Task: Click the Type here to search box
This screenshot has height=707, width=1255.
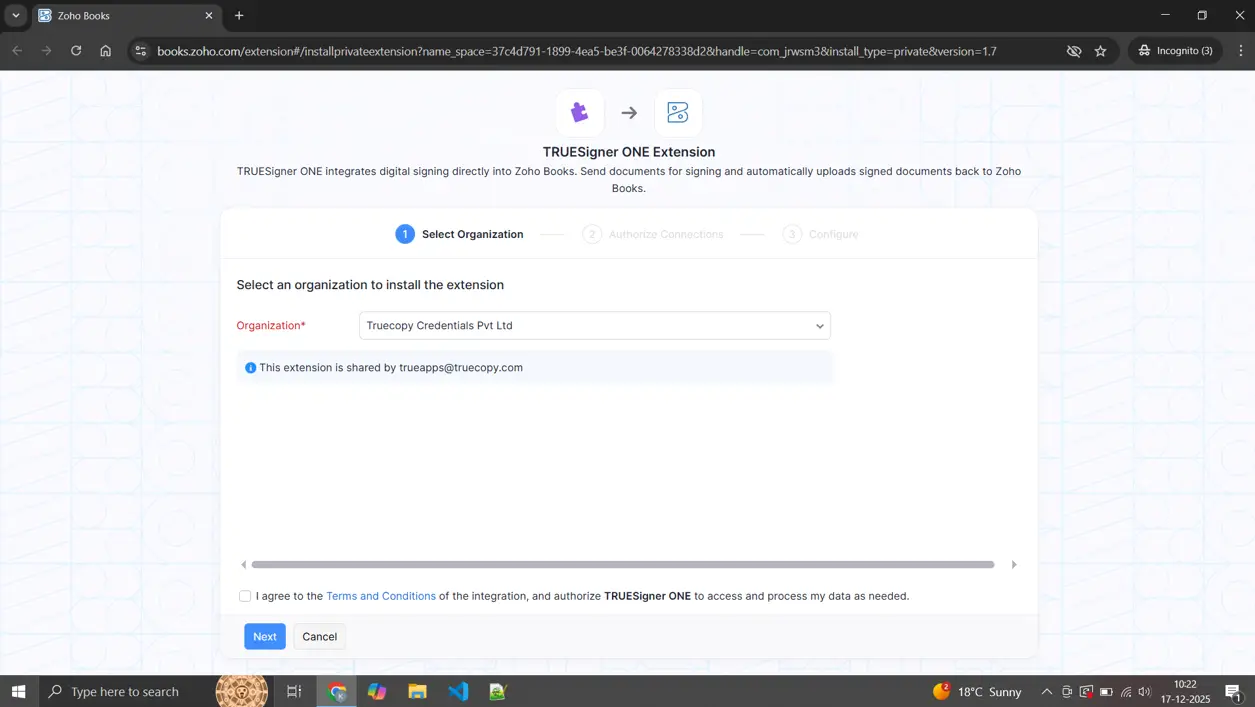Action: point(127,691)
